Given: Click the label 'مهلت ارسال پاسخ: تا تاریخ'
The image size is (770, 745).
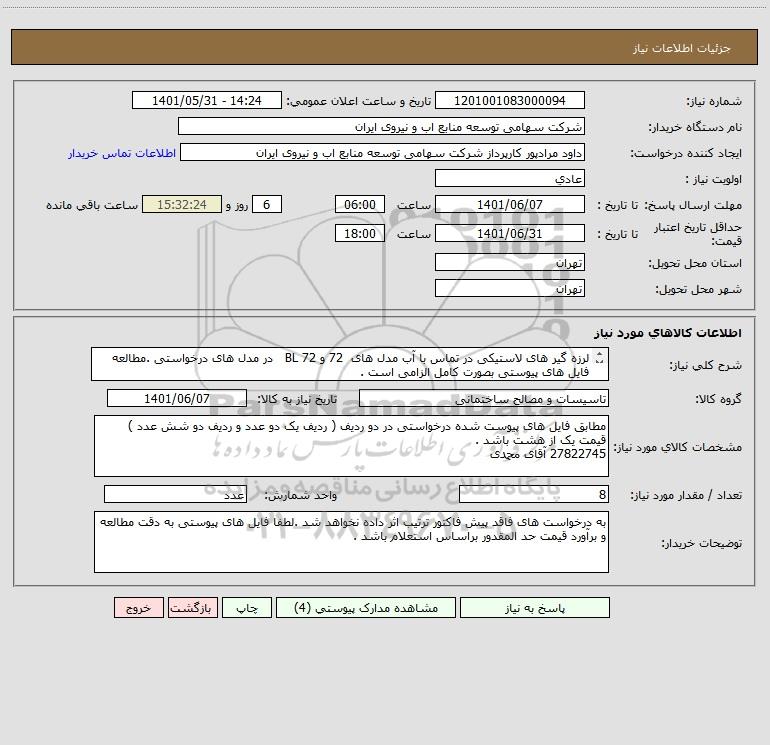Looking at the screenshot, I should [x=669, y=205].
